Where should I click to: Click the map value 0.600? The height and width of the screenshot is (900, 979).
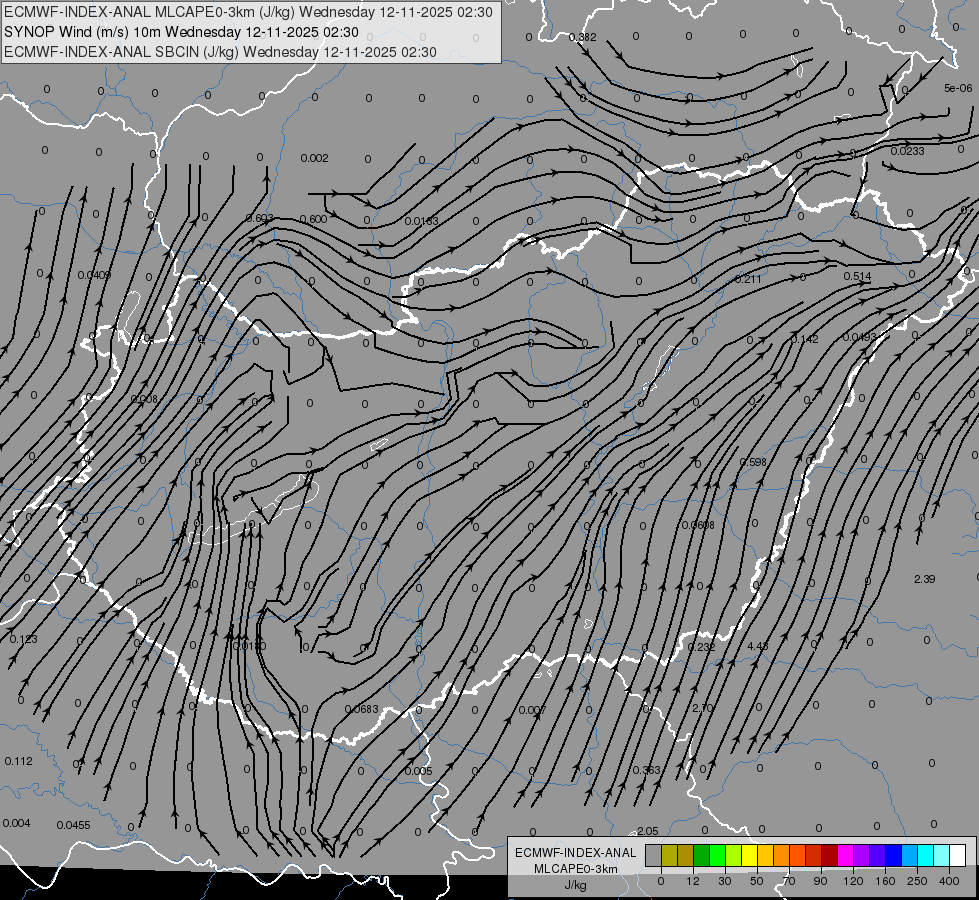(313, 219)
